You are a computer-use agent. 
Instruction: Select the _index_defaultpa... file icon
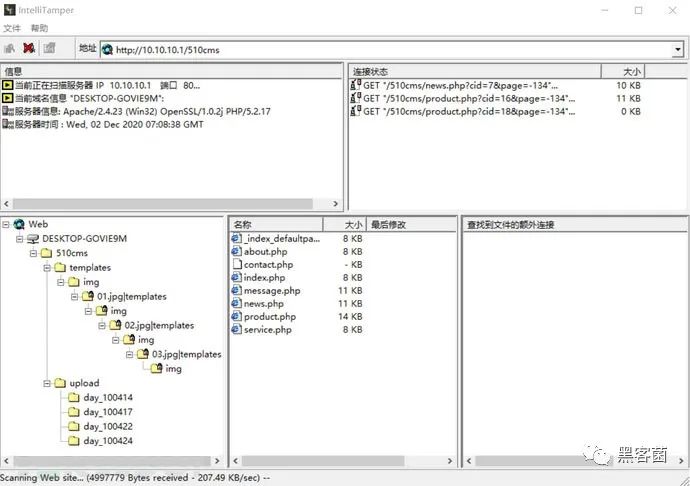point(237,239)
